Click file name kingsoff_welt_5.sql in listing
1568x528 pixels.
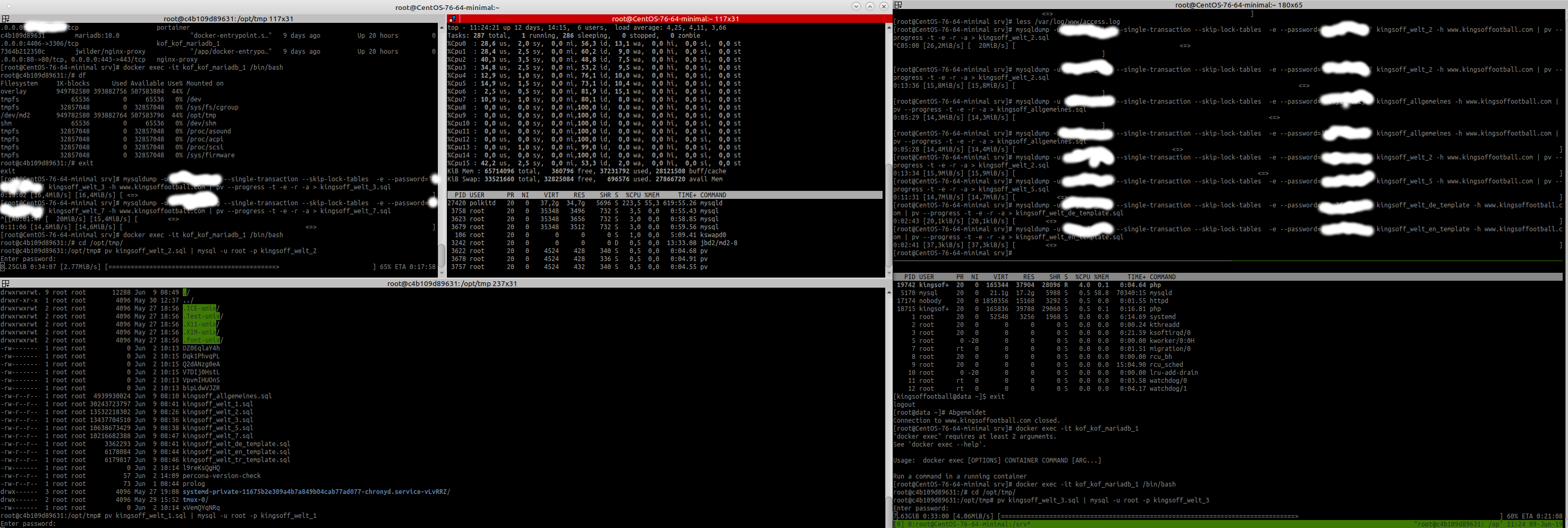click(x=218, y=428)
